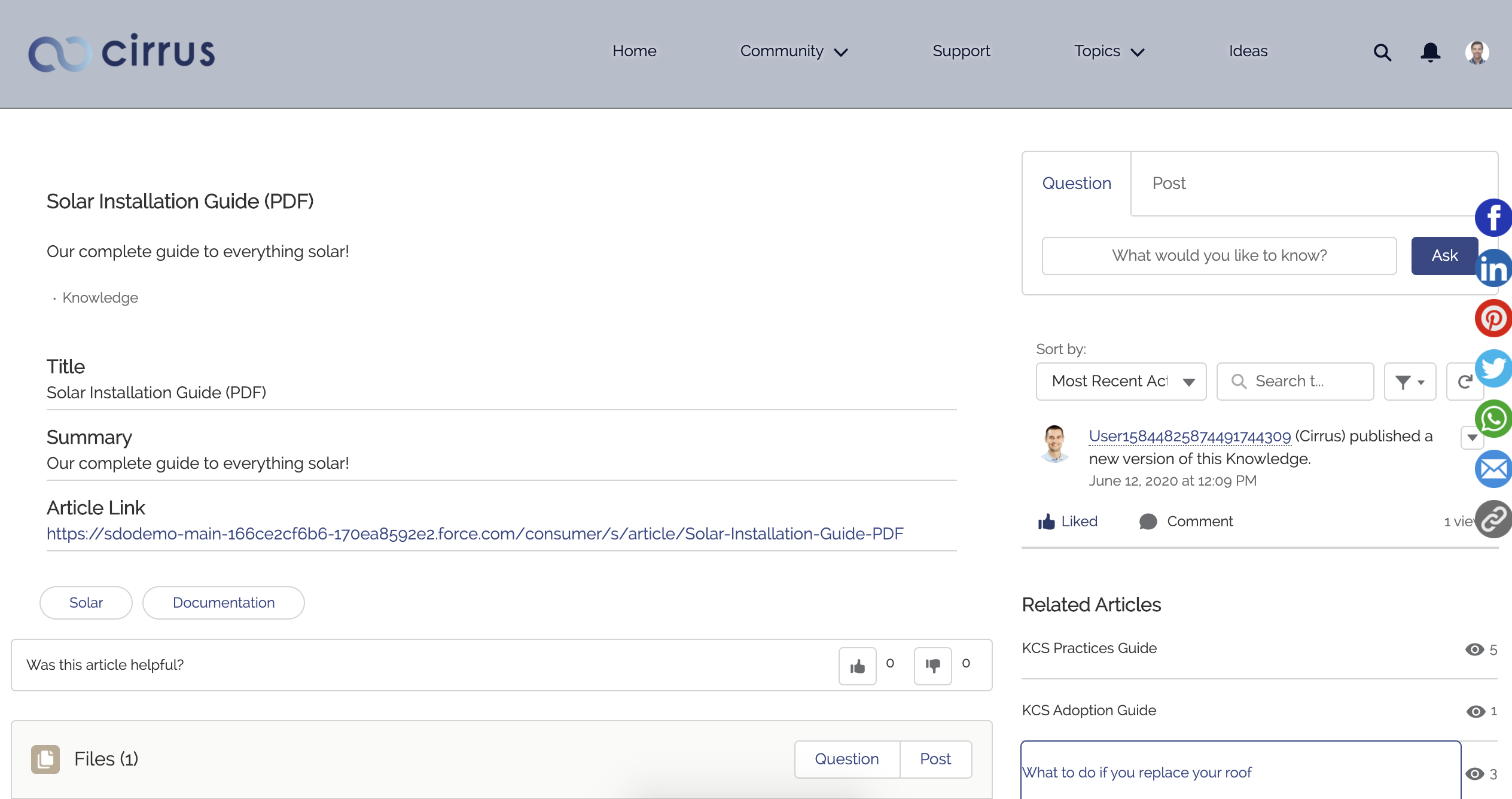
Task: Email this article
Action: click(x=1493, y=469)
